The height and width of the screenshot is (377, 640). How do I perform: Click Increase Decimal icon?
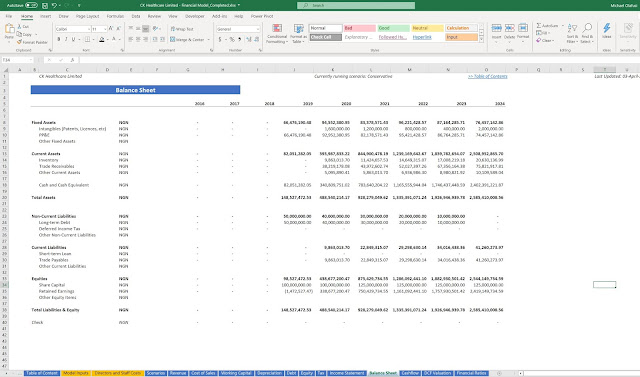click(249, 40)
